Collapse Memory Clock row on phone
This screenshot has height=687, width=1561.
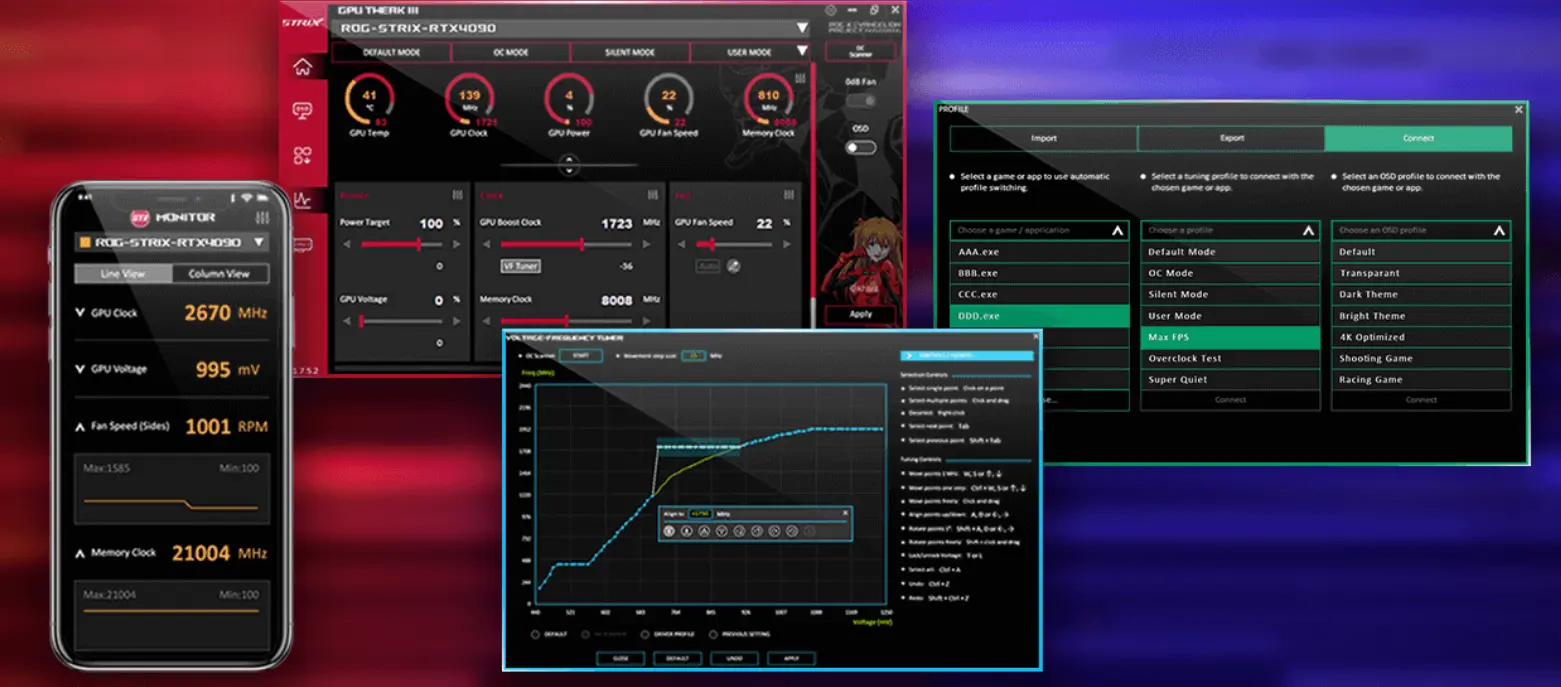coord(80,552)
